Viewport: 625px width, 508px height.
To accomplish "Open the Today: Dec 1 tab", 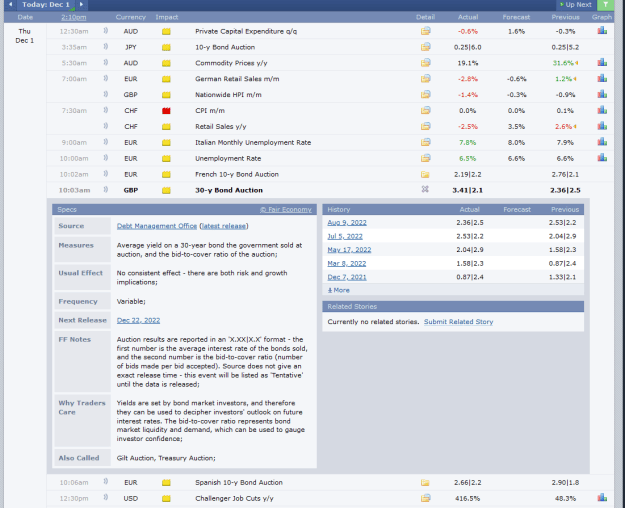I will (46, 5).
